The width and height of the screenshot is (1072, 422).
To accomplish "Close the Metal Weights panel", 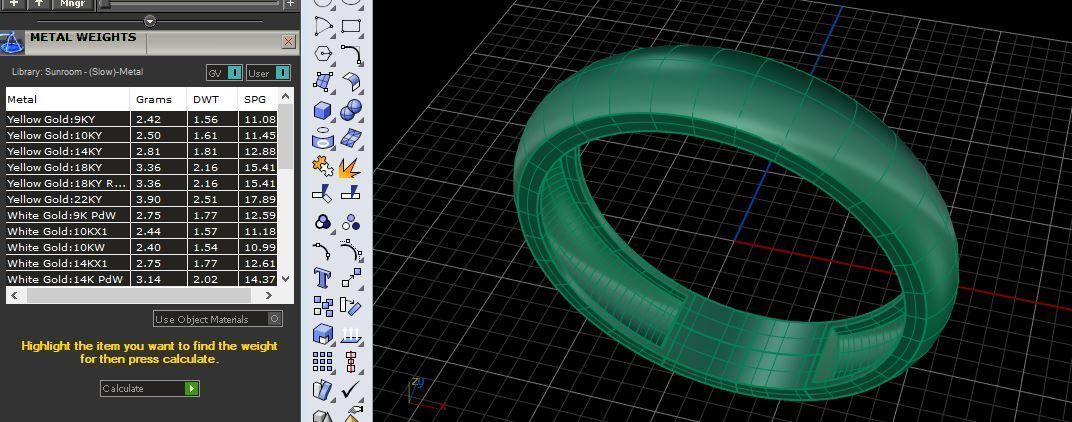I will coord(289,42).
